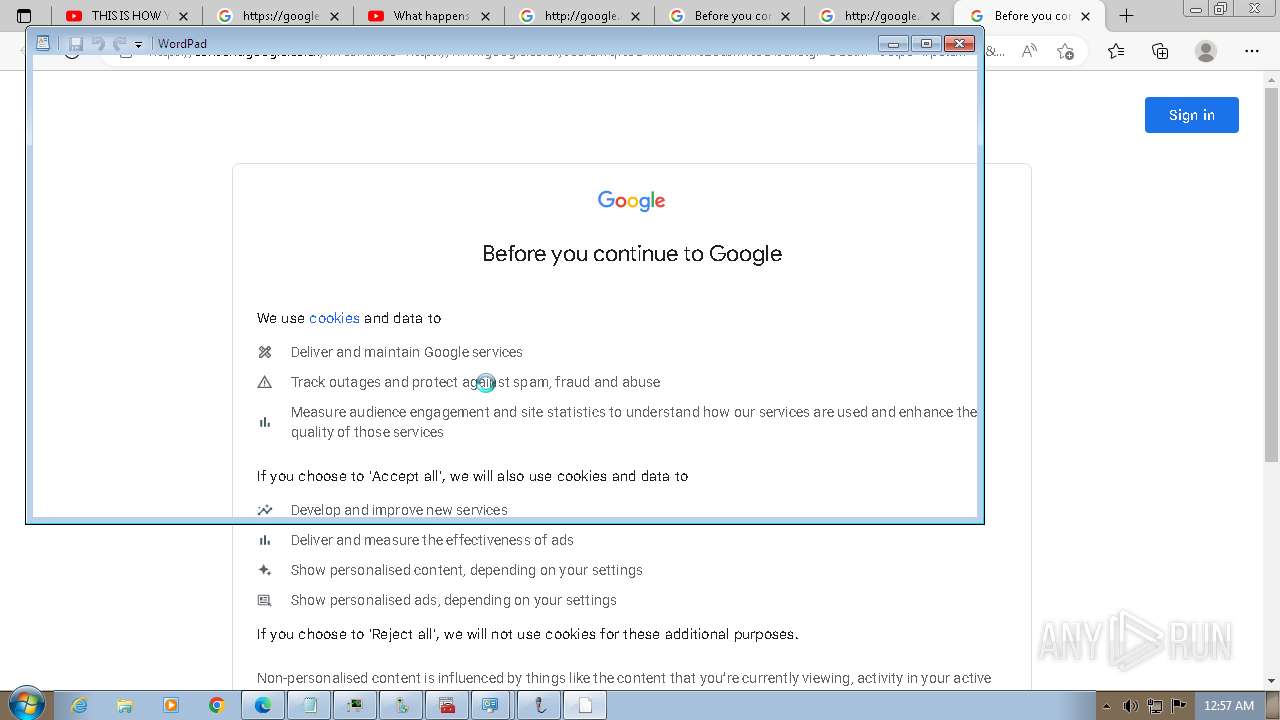Switch to the 'What happens' YouTube tab
This screenshot has width=1280, height=720.
pos(431,16)
